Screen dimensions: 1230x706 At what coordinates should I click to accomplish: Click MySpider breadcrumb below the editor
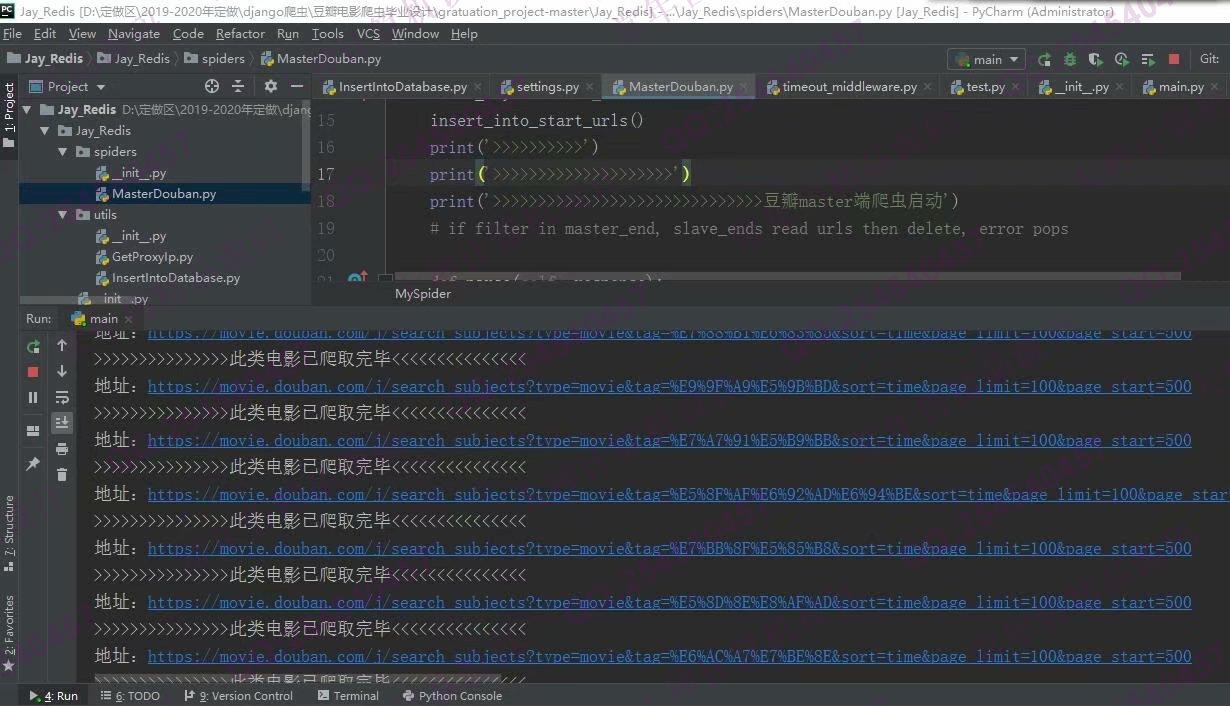[423, 294]
